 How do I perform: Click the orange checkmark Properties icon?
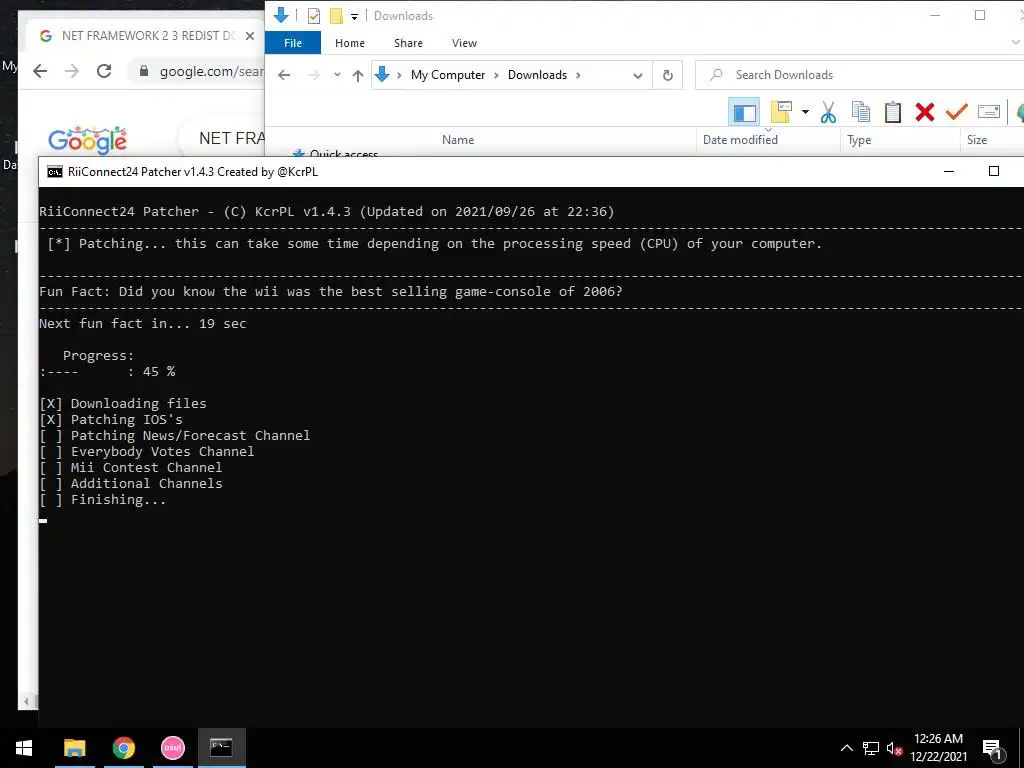pos(956,112)
